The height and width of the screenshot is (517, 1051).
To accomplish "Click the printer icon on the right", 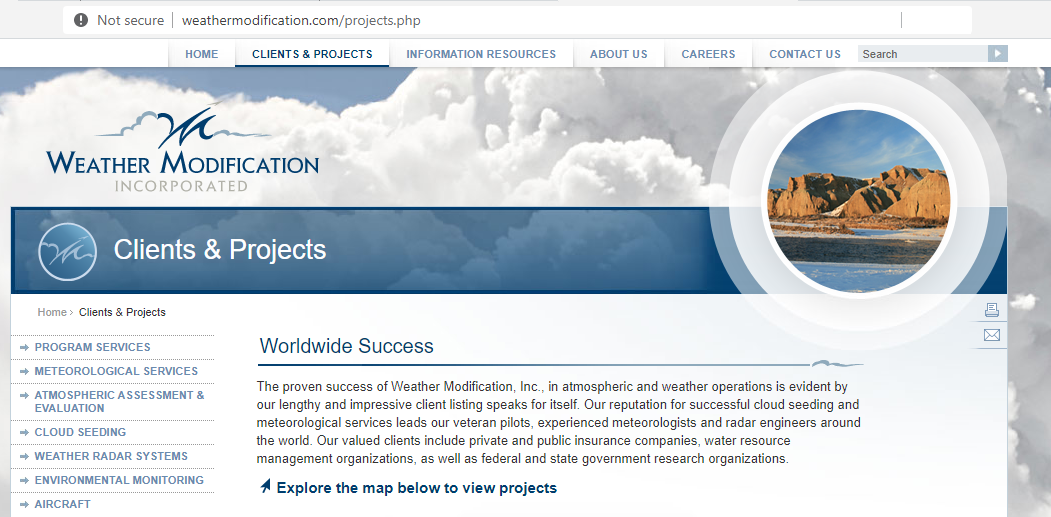I will (992, 310).
